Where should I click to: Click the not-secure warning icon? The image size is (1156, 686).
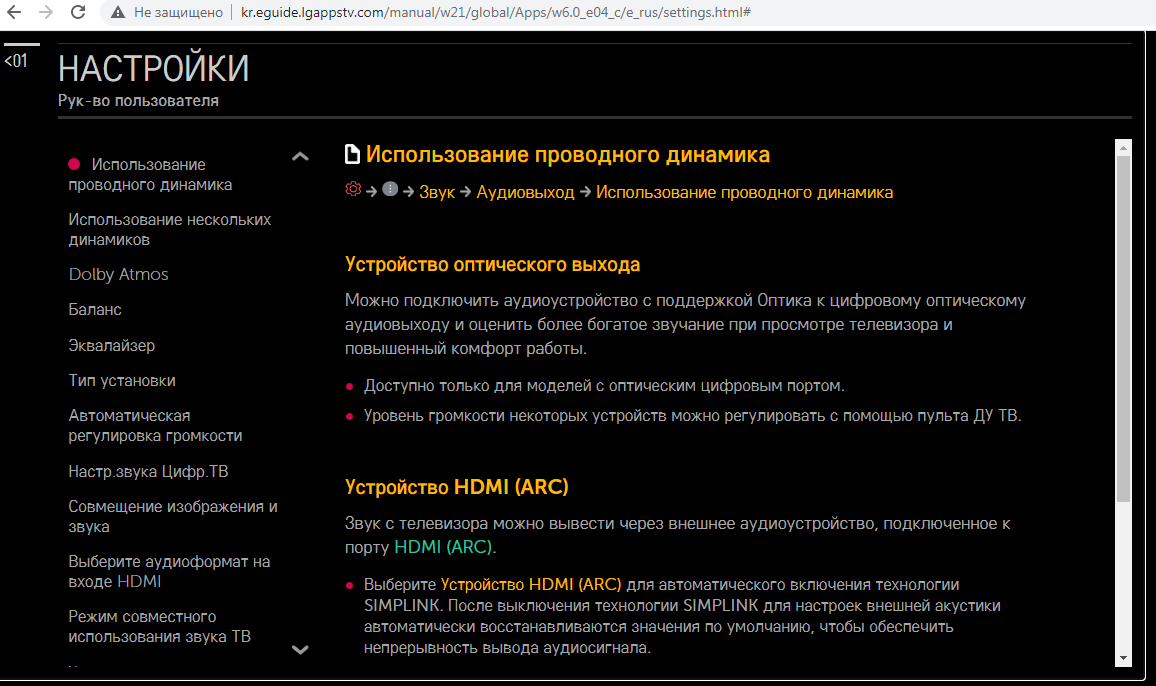(x=118, y=13)
